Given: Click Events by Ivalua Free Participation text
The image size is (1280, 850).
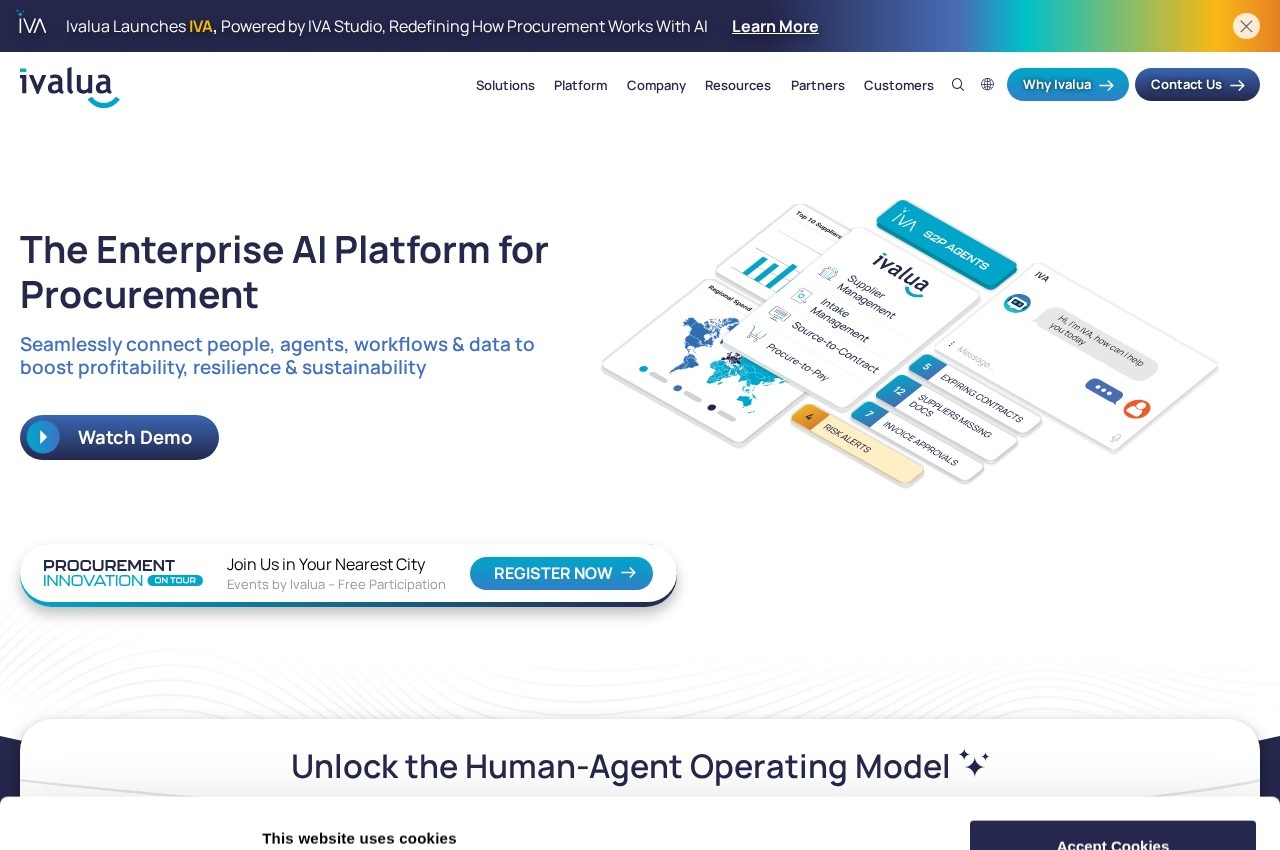Looking at the screenshot, I should click(x=336, y=585).
